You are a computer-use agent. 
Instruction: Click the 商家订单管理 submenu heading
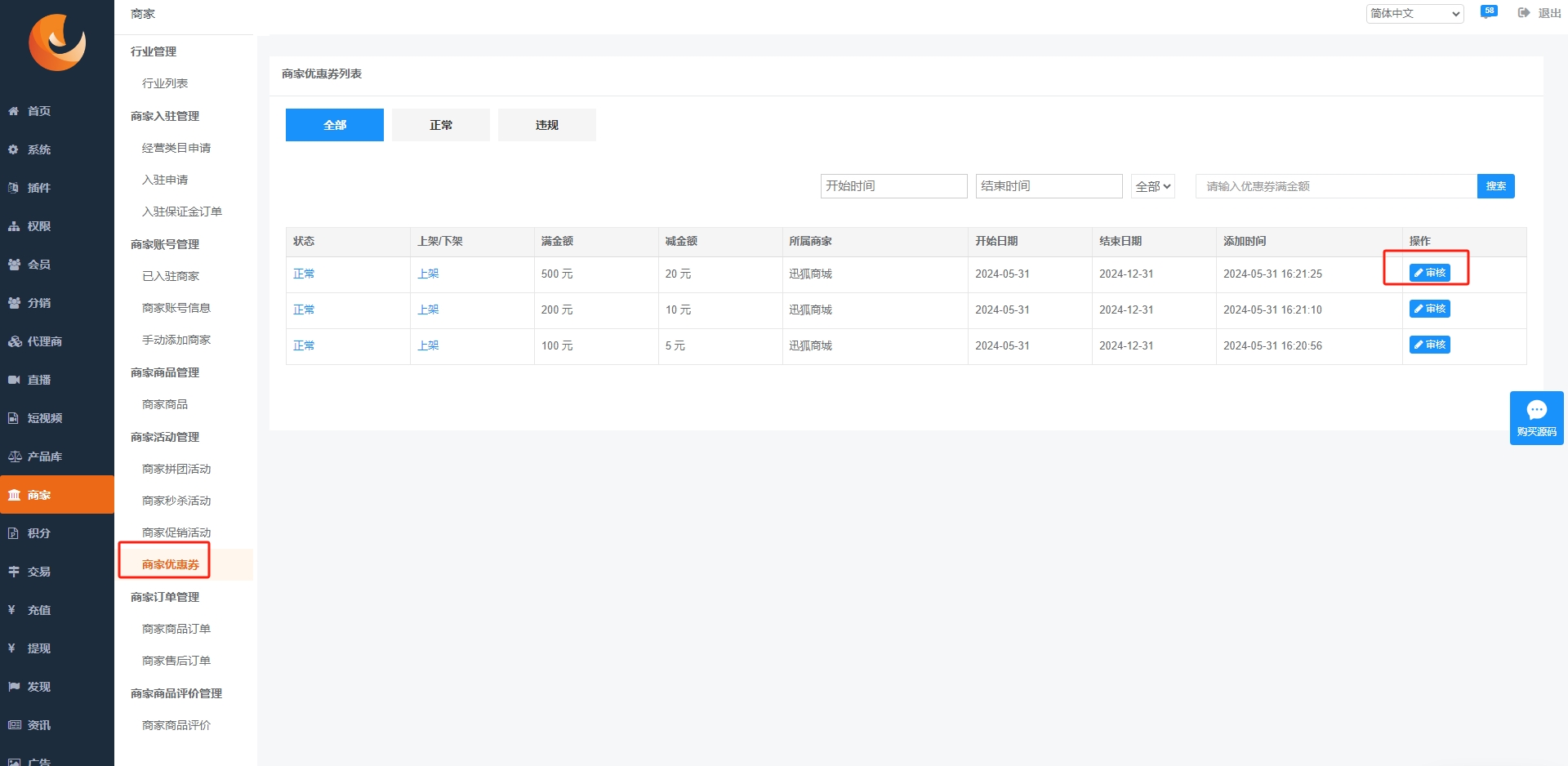coord(165,597)
